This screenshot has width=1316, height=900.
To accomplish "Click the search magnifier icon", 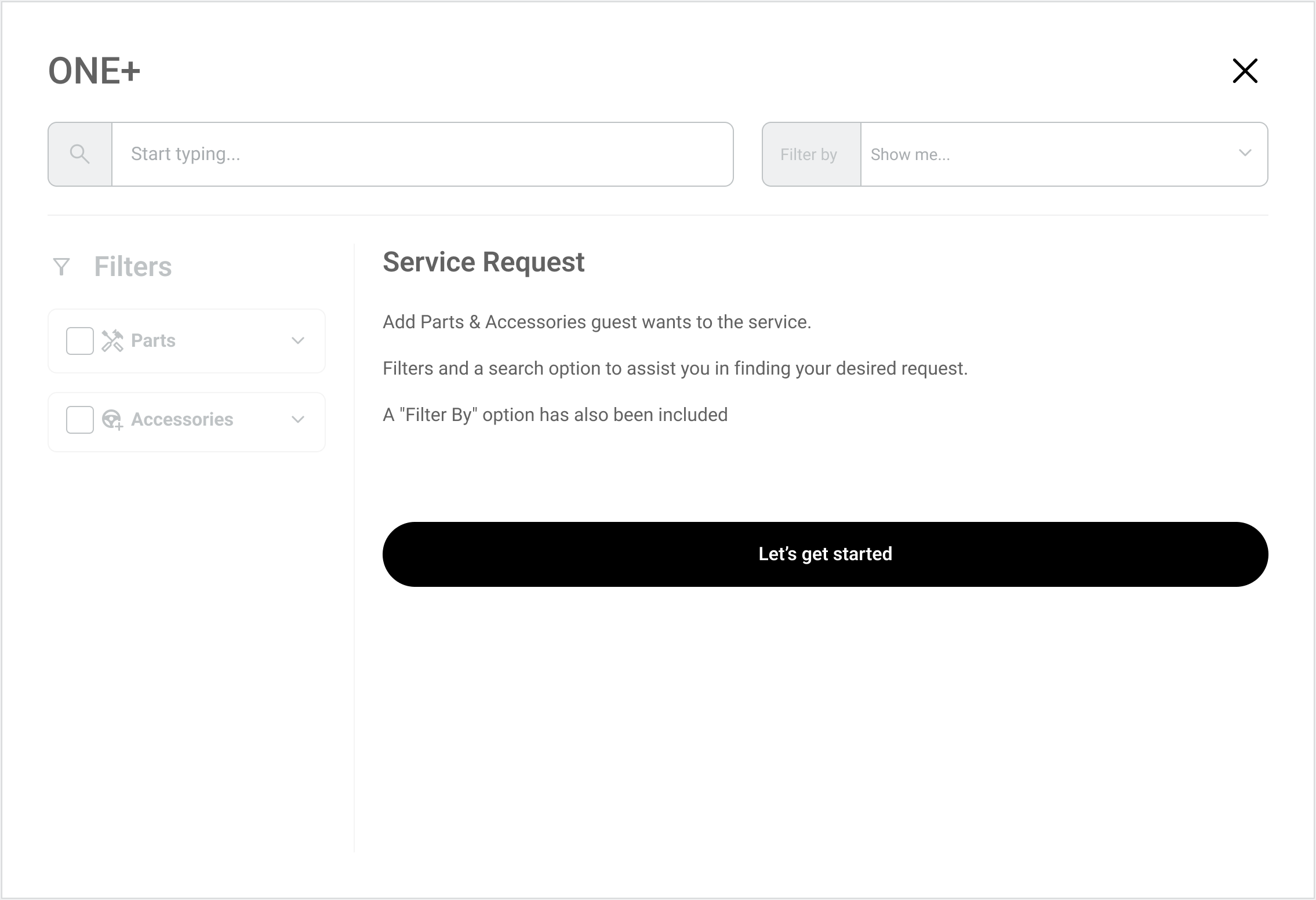I will tap(79, 154).
